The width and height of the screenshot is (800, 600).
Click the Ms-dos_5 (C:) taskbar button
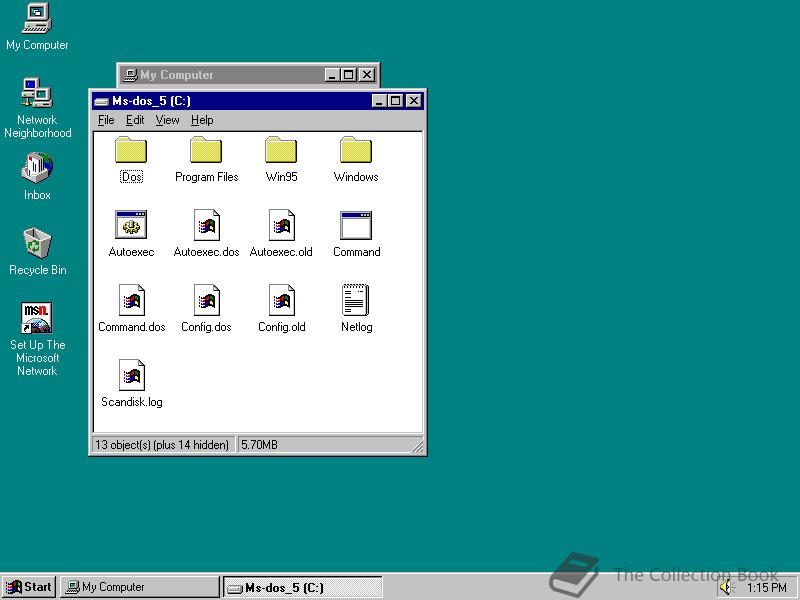[x=303, y=587]
